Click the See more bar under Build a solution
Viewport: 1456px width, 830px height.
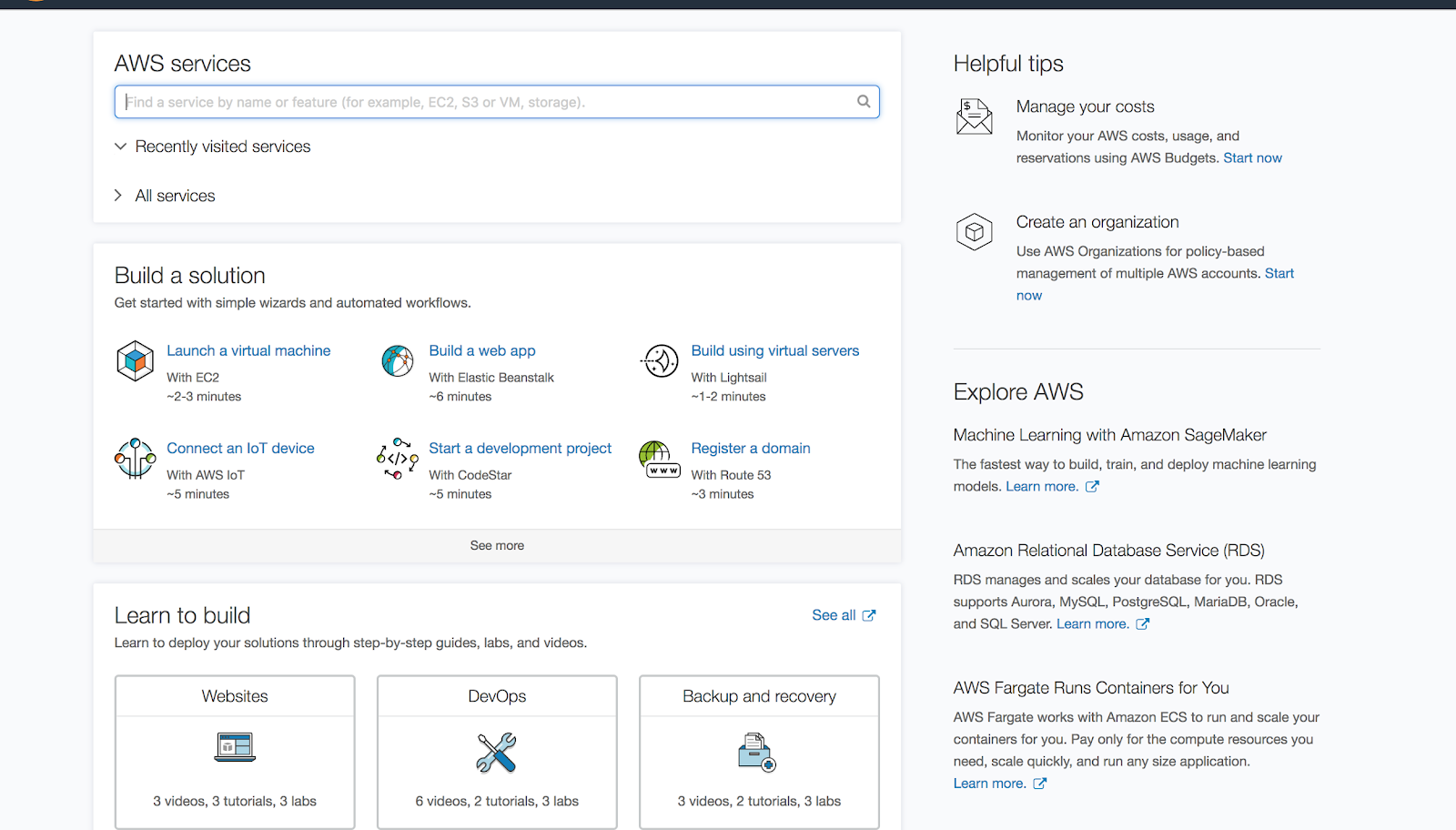click(x=497, y=545)
